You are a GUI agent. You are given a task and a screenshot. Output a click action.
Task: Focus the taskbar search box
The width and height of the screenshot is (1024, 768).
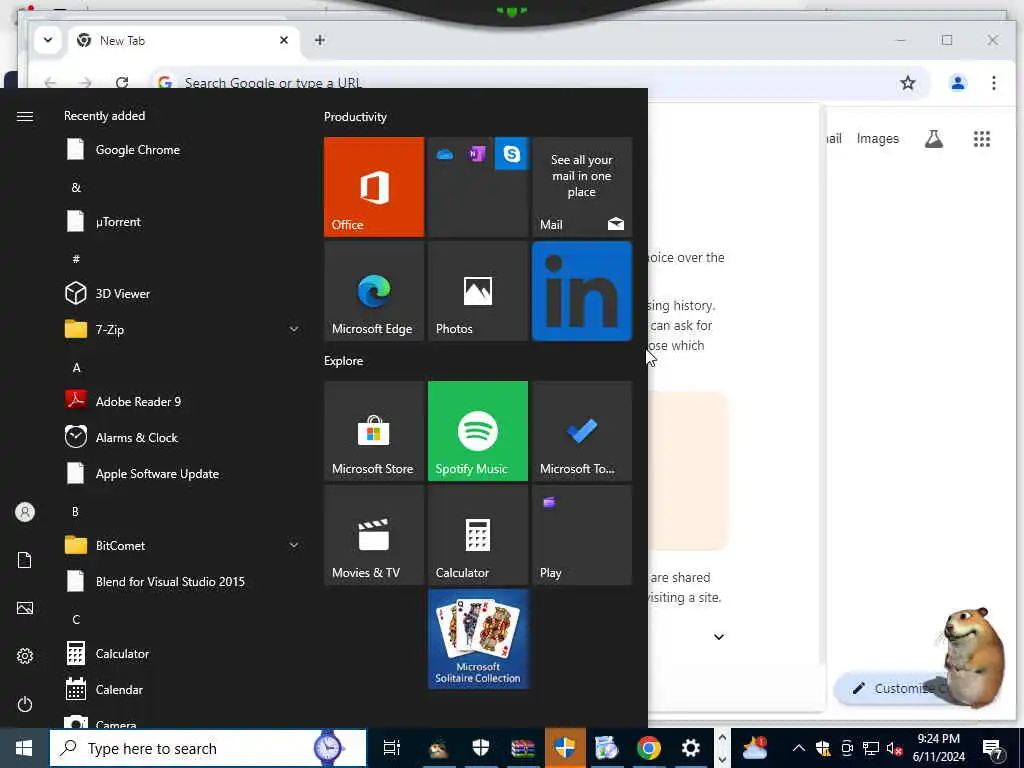208,748
